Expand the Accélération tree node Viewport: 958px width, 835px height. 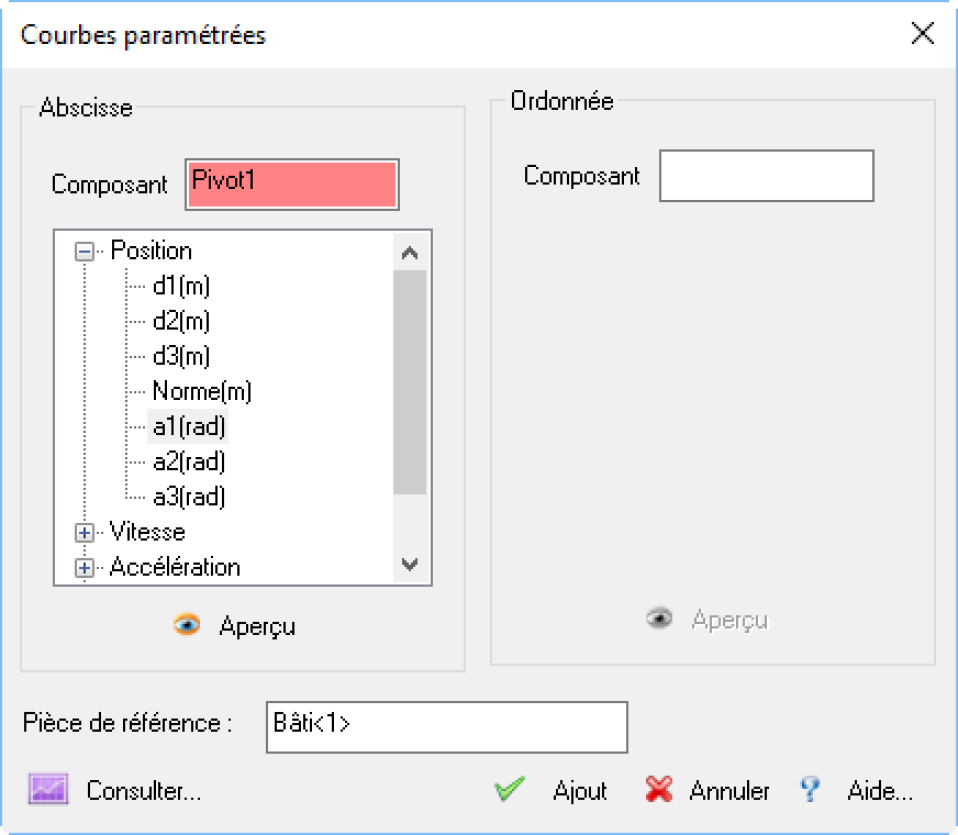(x=84, y=568)
